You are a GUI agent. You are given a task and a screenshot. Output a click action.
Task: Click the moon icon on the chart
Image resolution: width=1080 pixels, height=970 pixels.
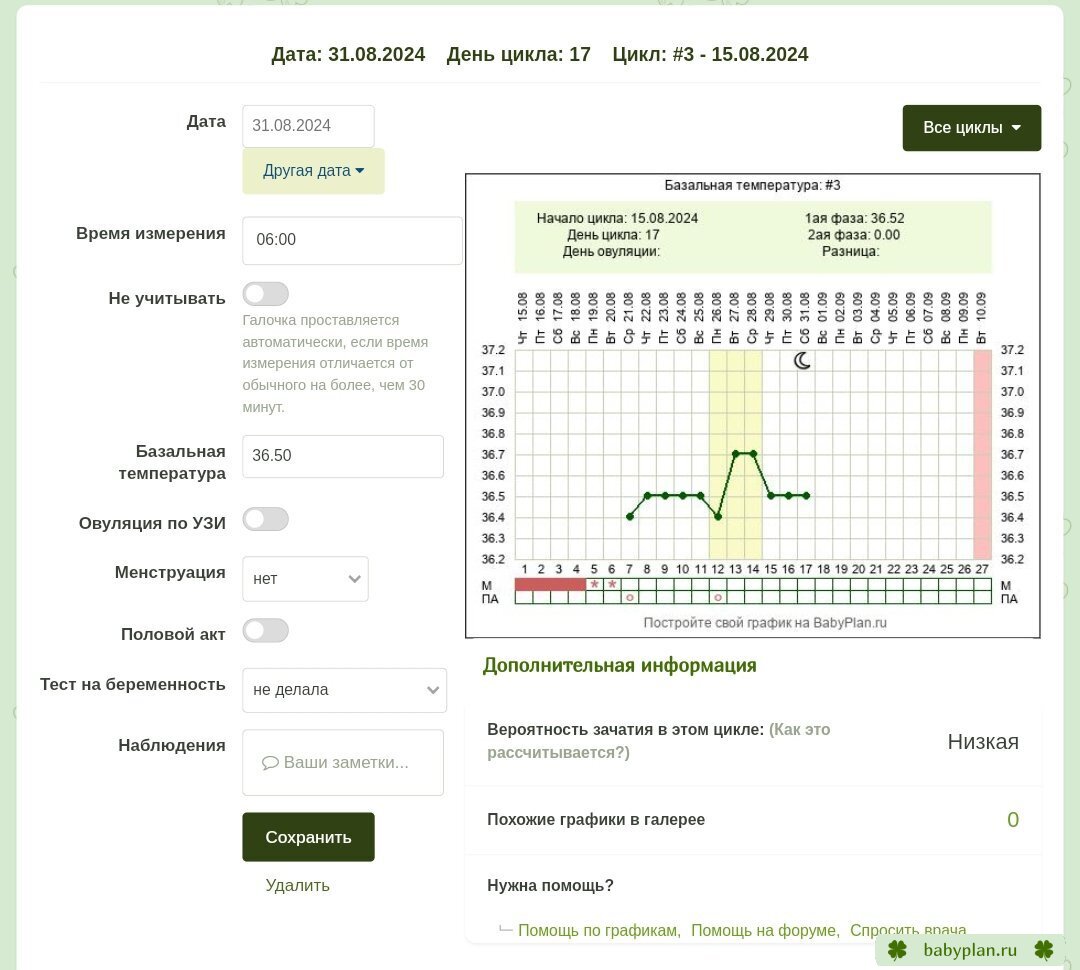802,360
